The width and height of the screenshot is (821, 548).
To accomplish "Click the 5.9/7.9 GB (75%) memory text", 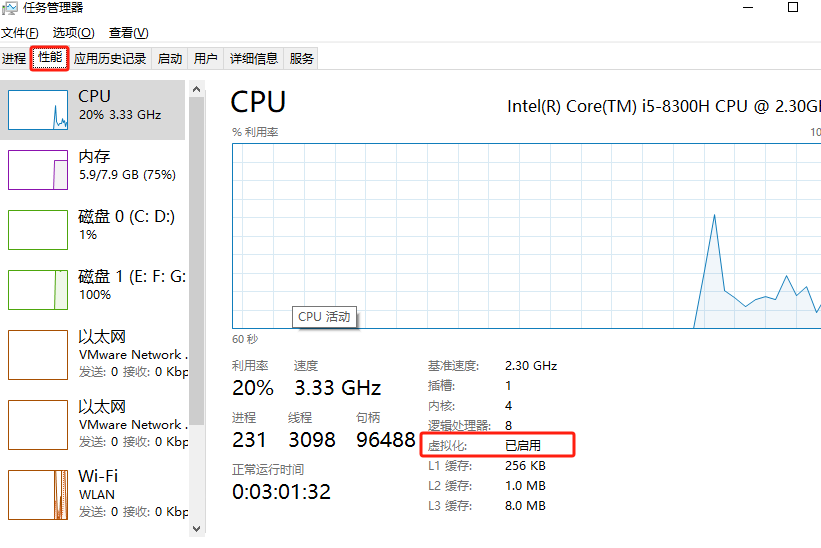I will click(127, 174).
